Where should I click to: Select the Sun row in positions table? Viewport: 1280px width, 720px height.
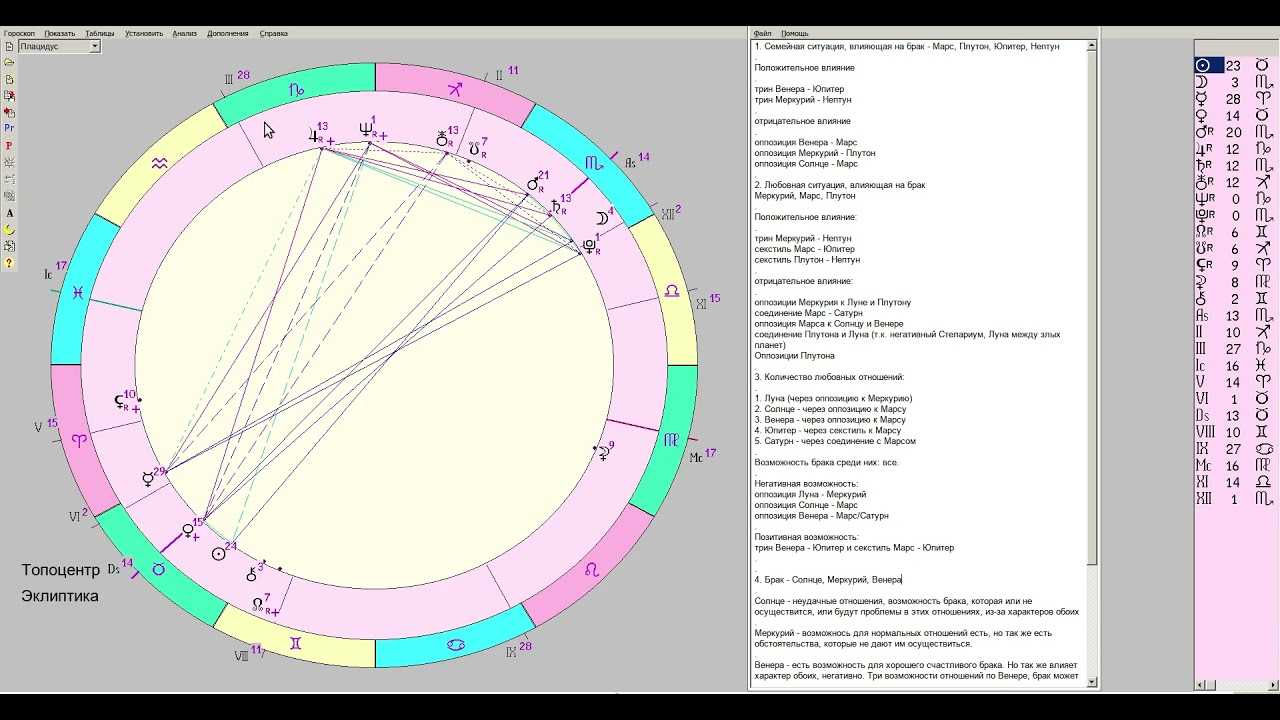click(x=1237, y=66)
